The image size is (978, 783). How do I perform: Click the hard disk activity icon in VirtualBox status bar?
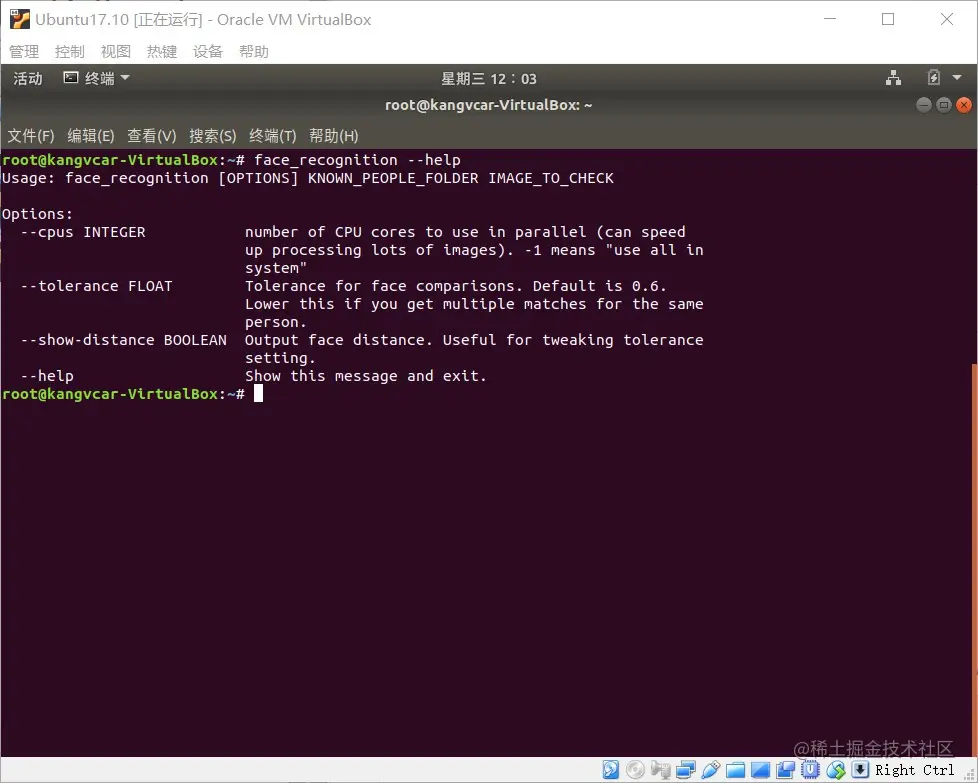click(x=611, y=770)
